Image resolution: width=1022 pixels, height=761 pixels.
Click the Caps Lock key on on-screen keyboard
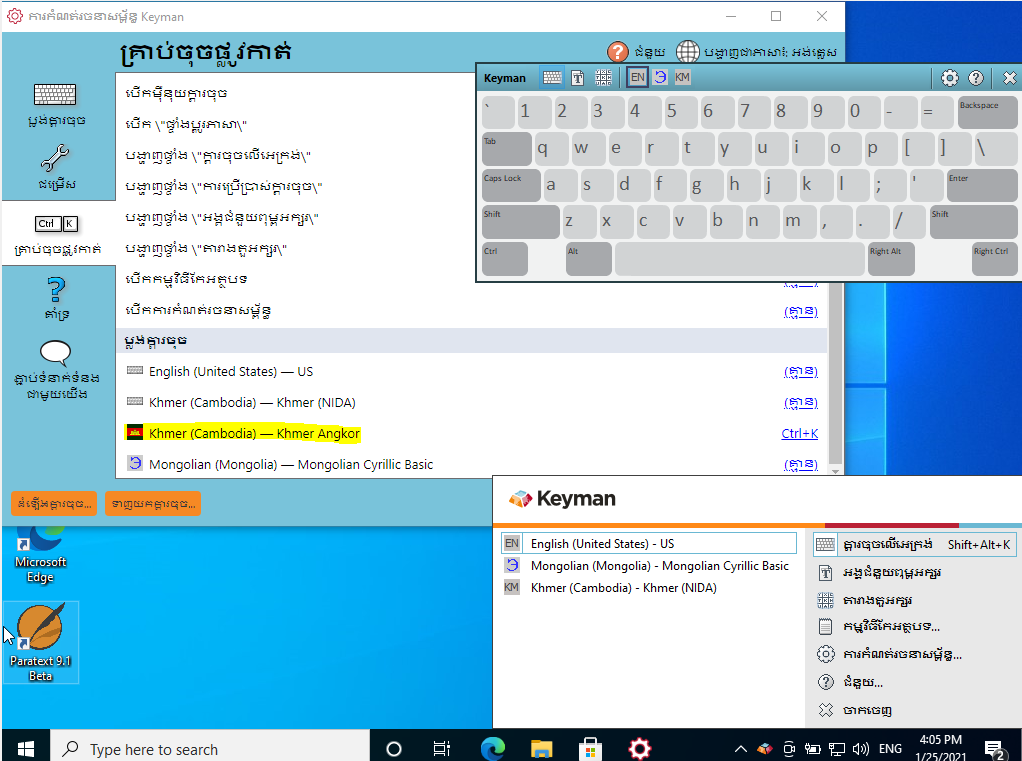pyautogui.click(x=511, y=185)
